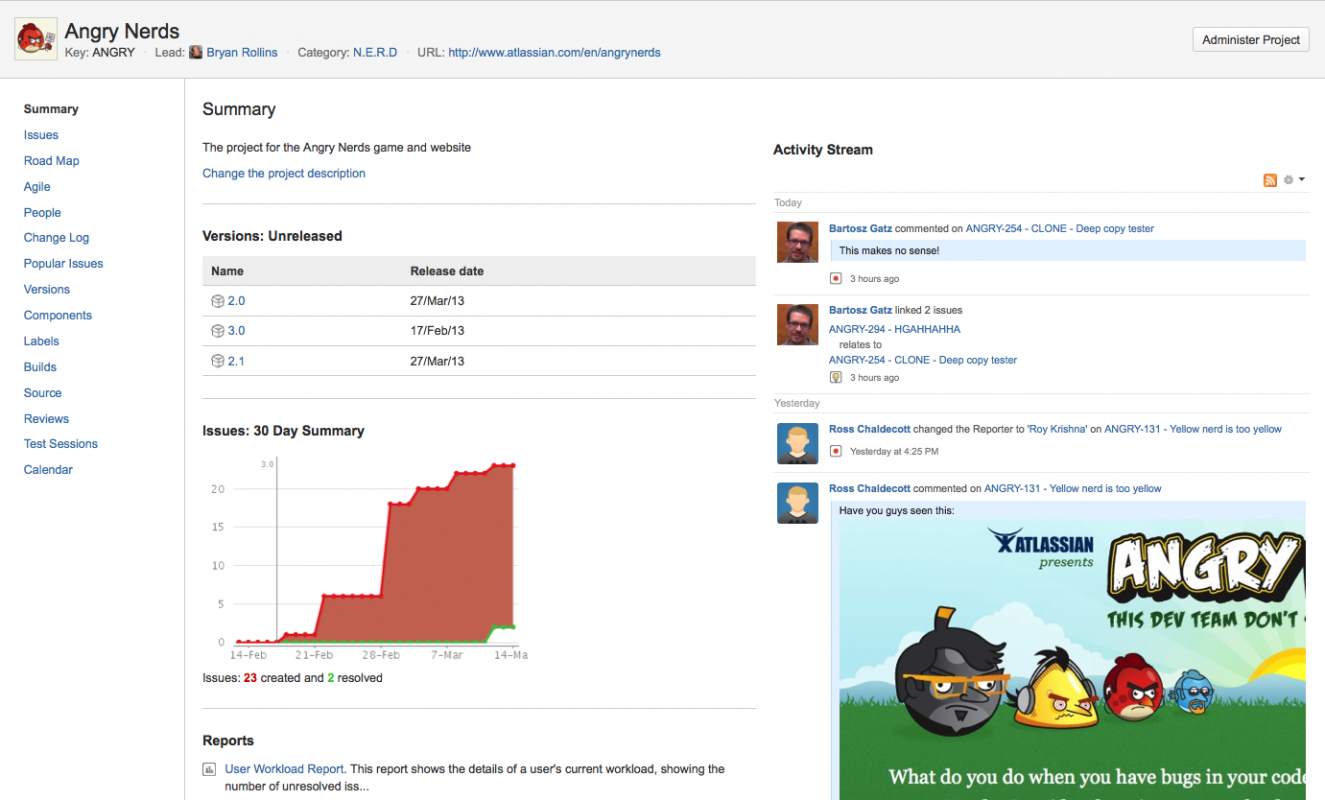Open Road Map in the sidebar
The width and height of the screenshot is (1325, 800).
pos(51,161)
